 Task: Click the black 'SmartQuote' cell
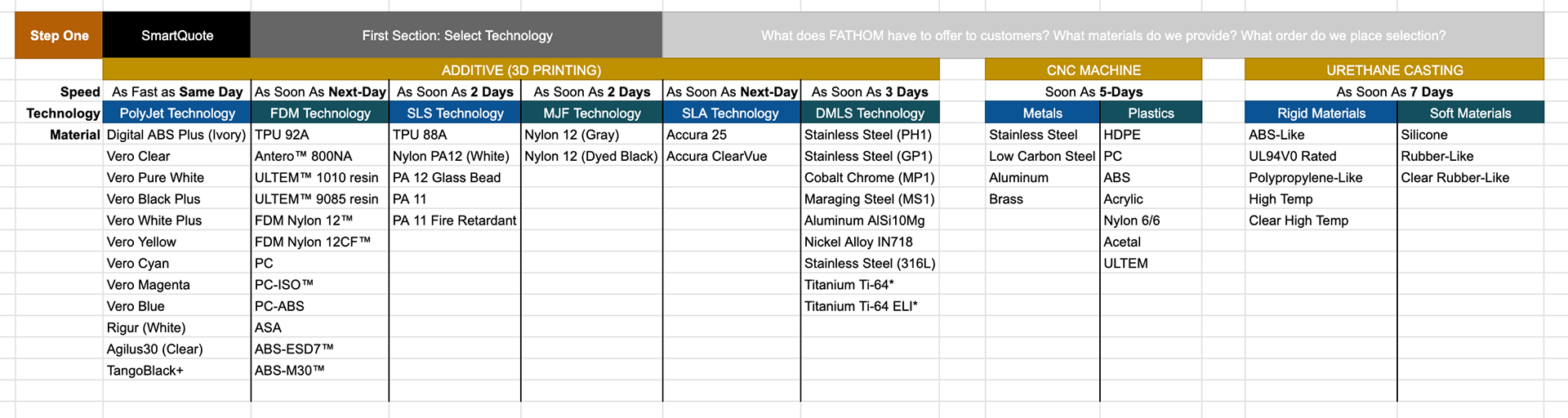[x=177, y=35]
